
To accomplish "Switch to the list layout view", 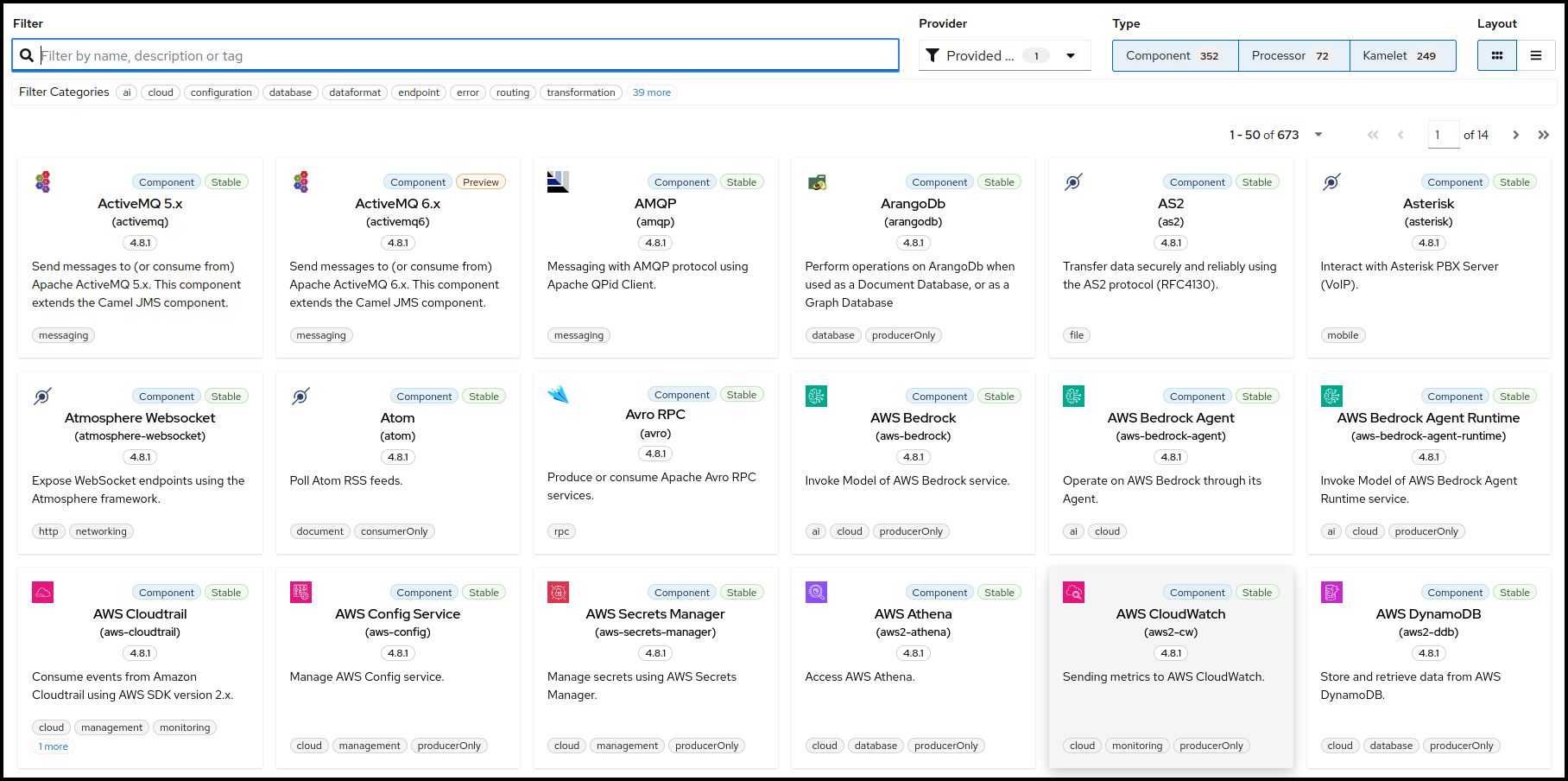I will coord(1537,54).
